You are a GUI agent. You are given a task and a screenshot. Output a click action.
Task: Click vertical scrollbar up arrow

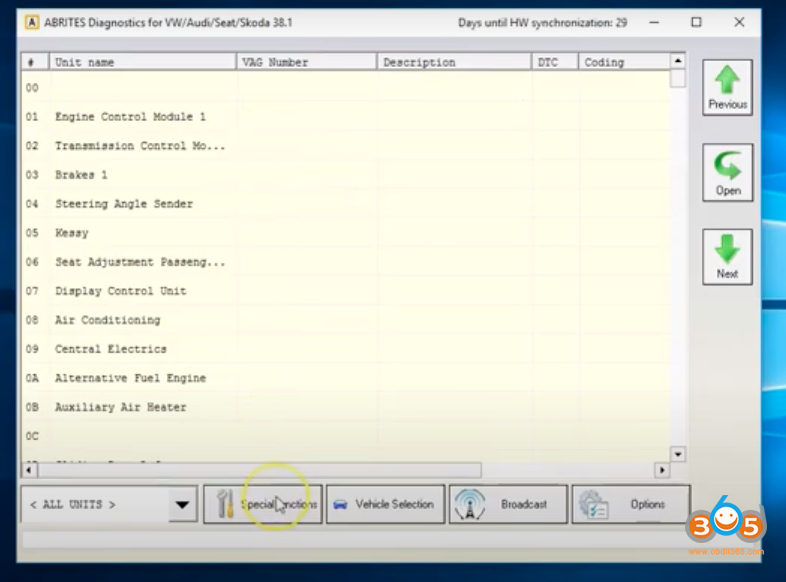pos(678,61)
